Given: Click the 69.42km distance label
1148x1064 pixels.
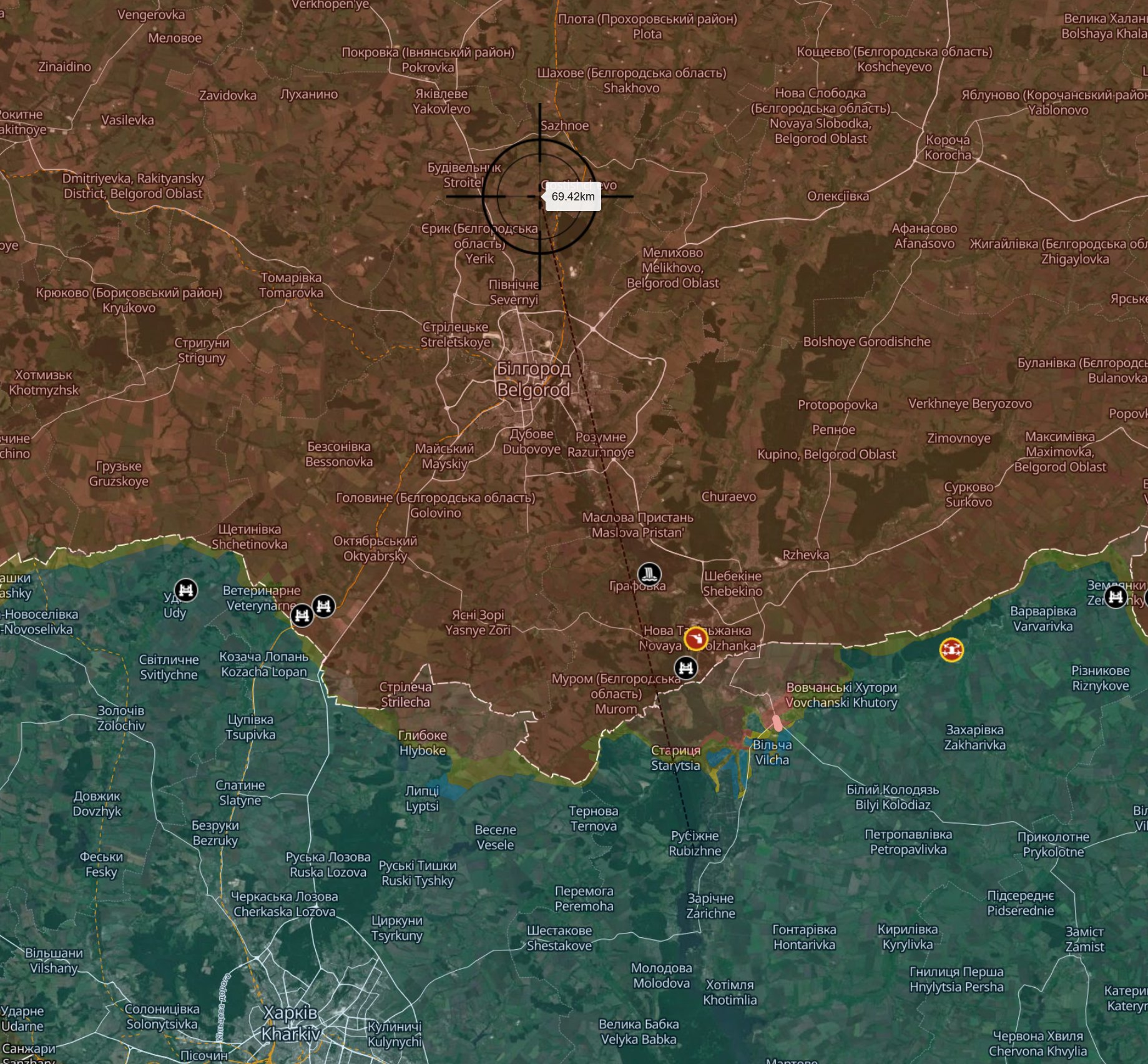Looking at the screenshot, I should click(573, 197).
